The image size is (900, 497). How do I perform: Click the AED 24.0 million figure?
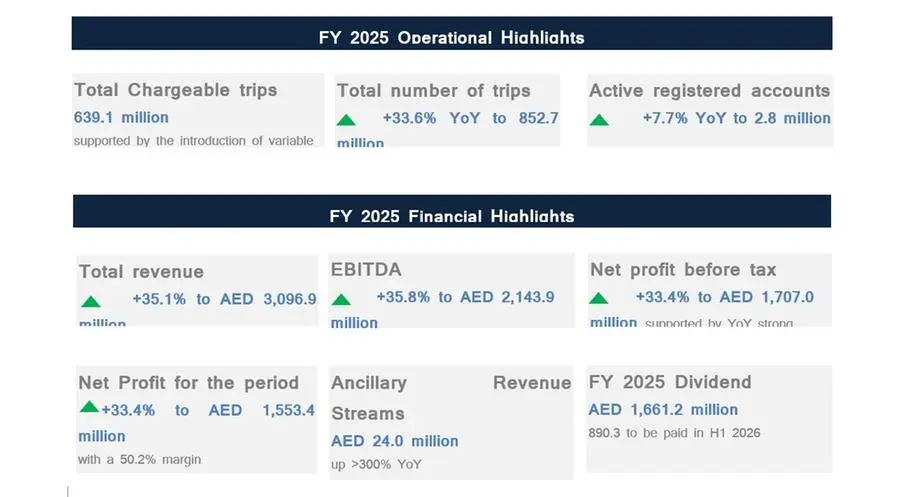[x=395, y=441]
